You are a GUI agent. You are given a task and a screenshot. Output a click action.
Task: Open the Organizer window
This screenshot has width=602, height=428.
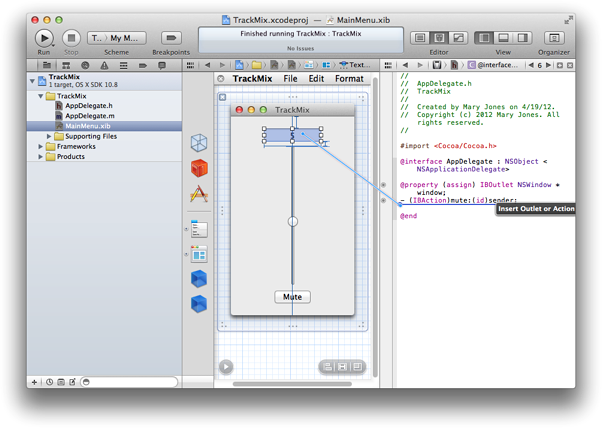554,38
